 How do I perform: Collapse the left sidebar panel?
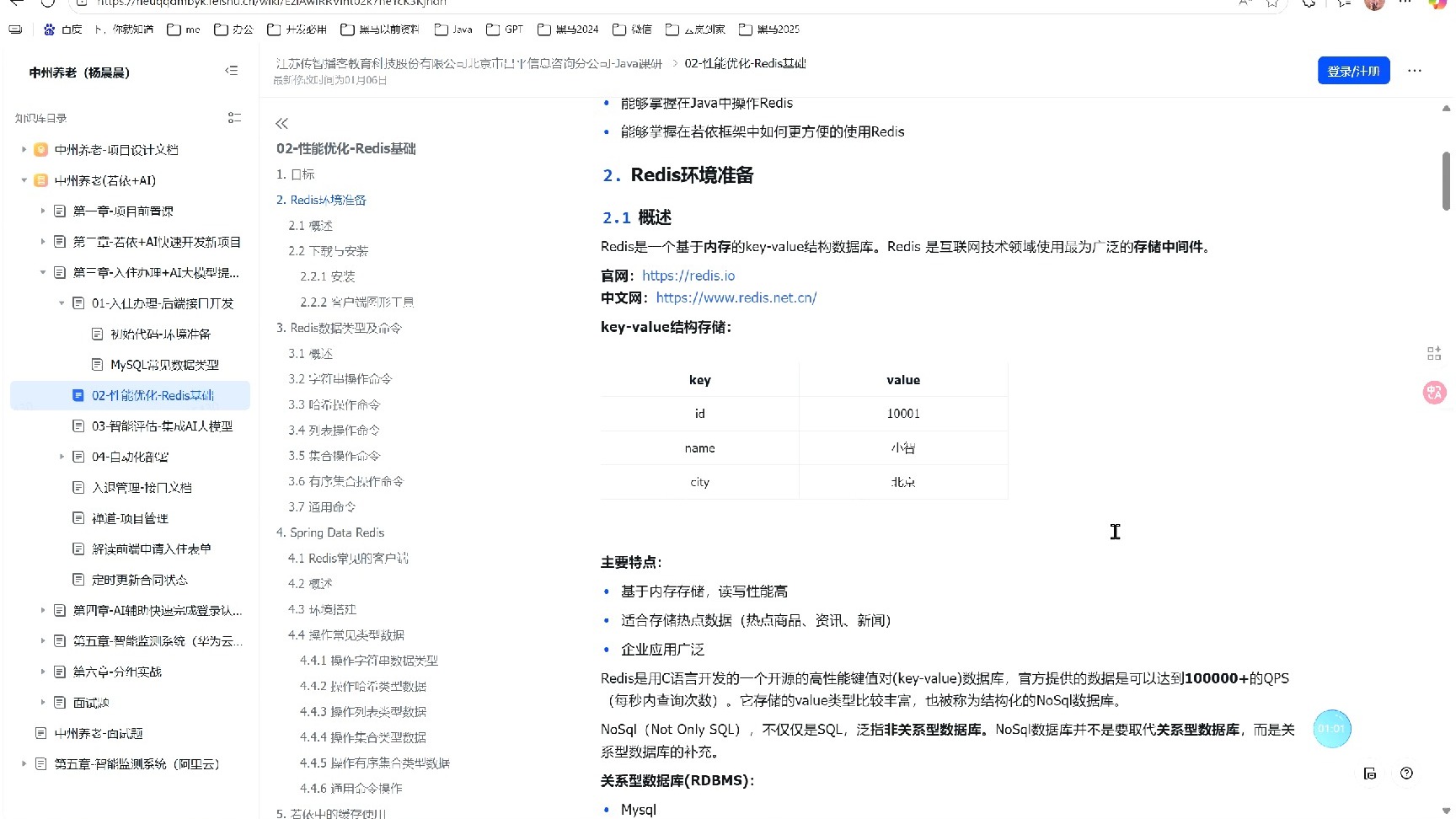pyautogui.click(x=232, y=71)
